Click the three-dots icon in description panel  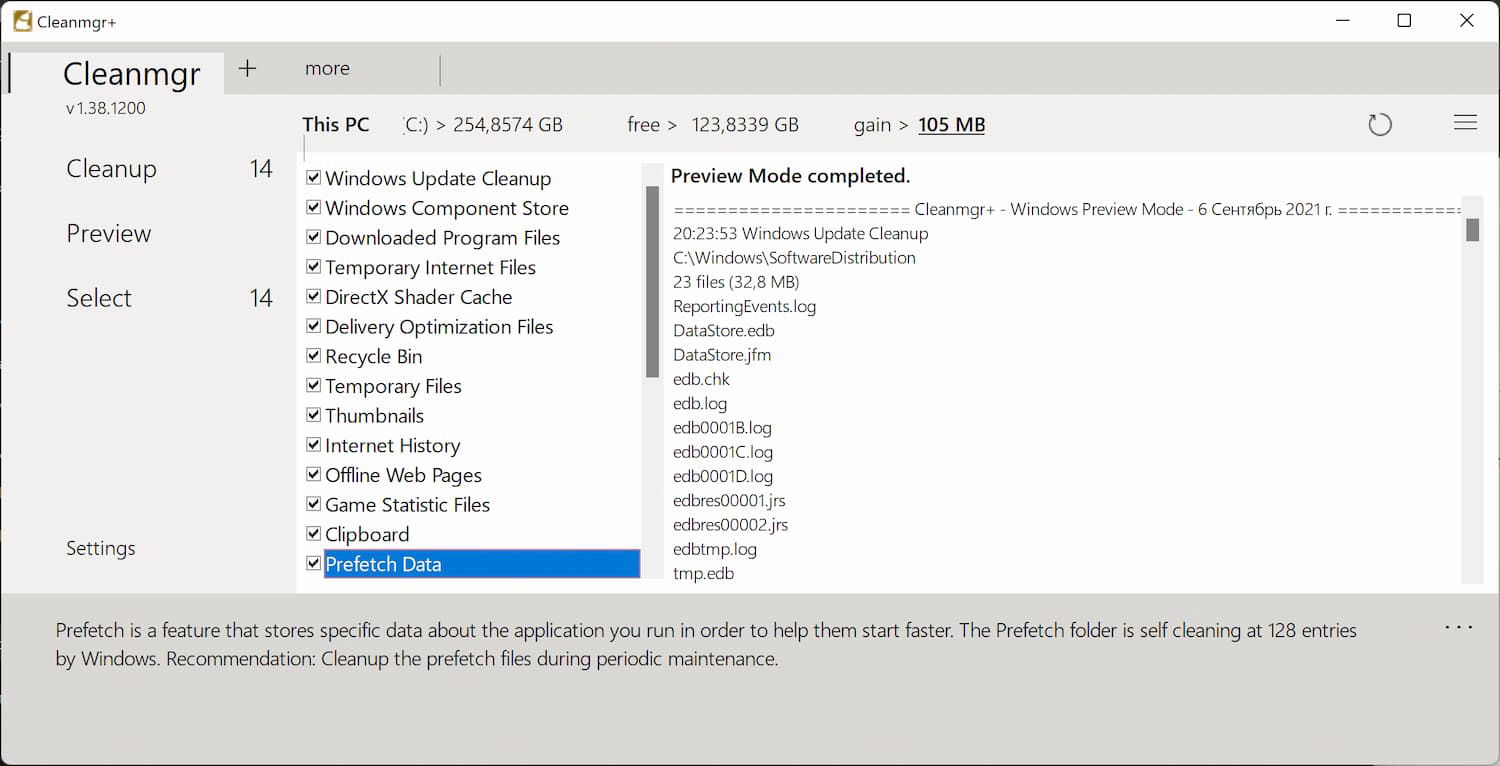pyautogui.click(x=1458, y=628)
